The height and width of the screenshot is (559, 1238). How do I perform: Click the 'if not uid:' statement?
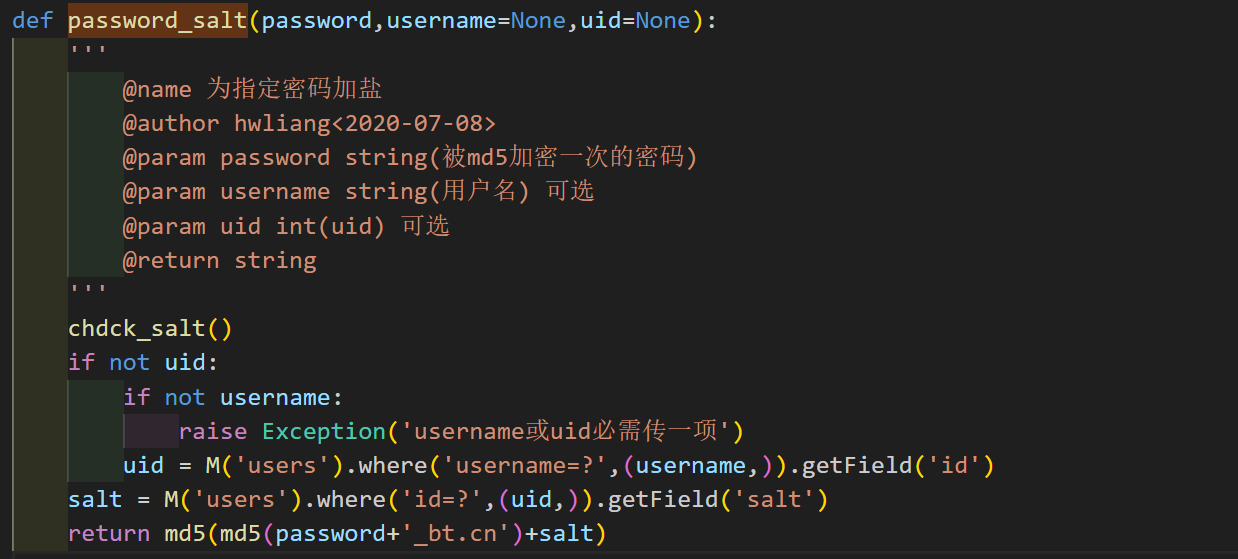pyautogui.click(x=143, y=363)
